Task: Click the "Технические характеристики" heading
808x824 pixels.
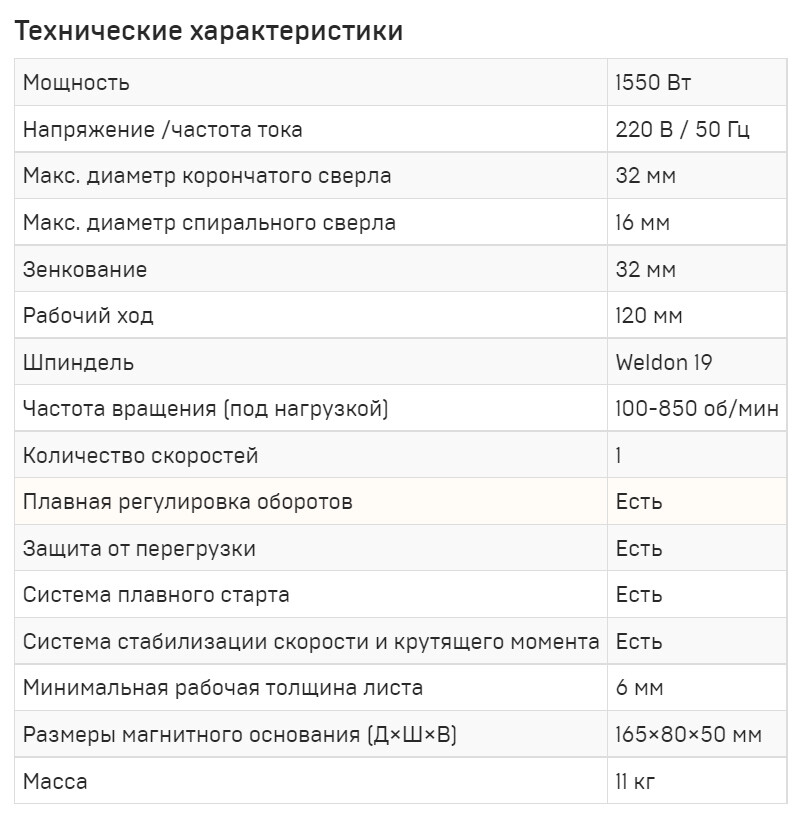Action: (209, 32)
